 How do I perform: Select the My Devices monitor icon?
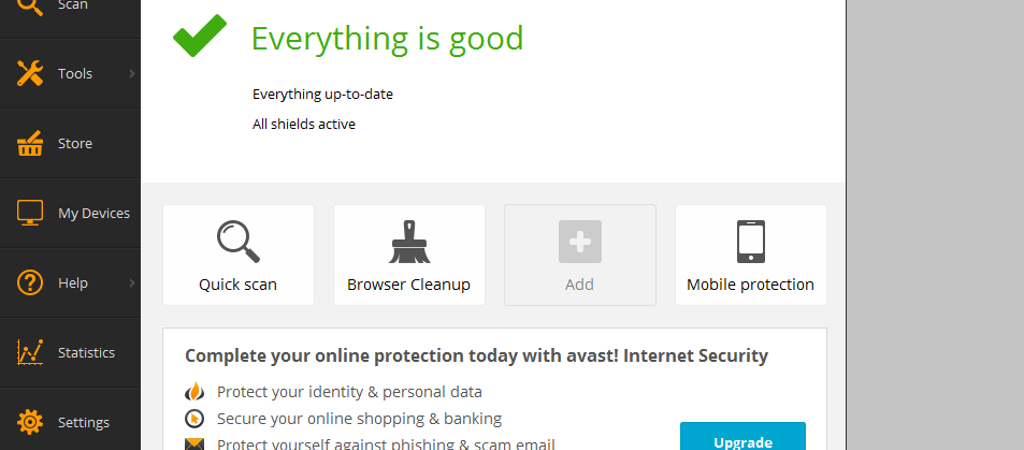tap(29, 213)
